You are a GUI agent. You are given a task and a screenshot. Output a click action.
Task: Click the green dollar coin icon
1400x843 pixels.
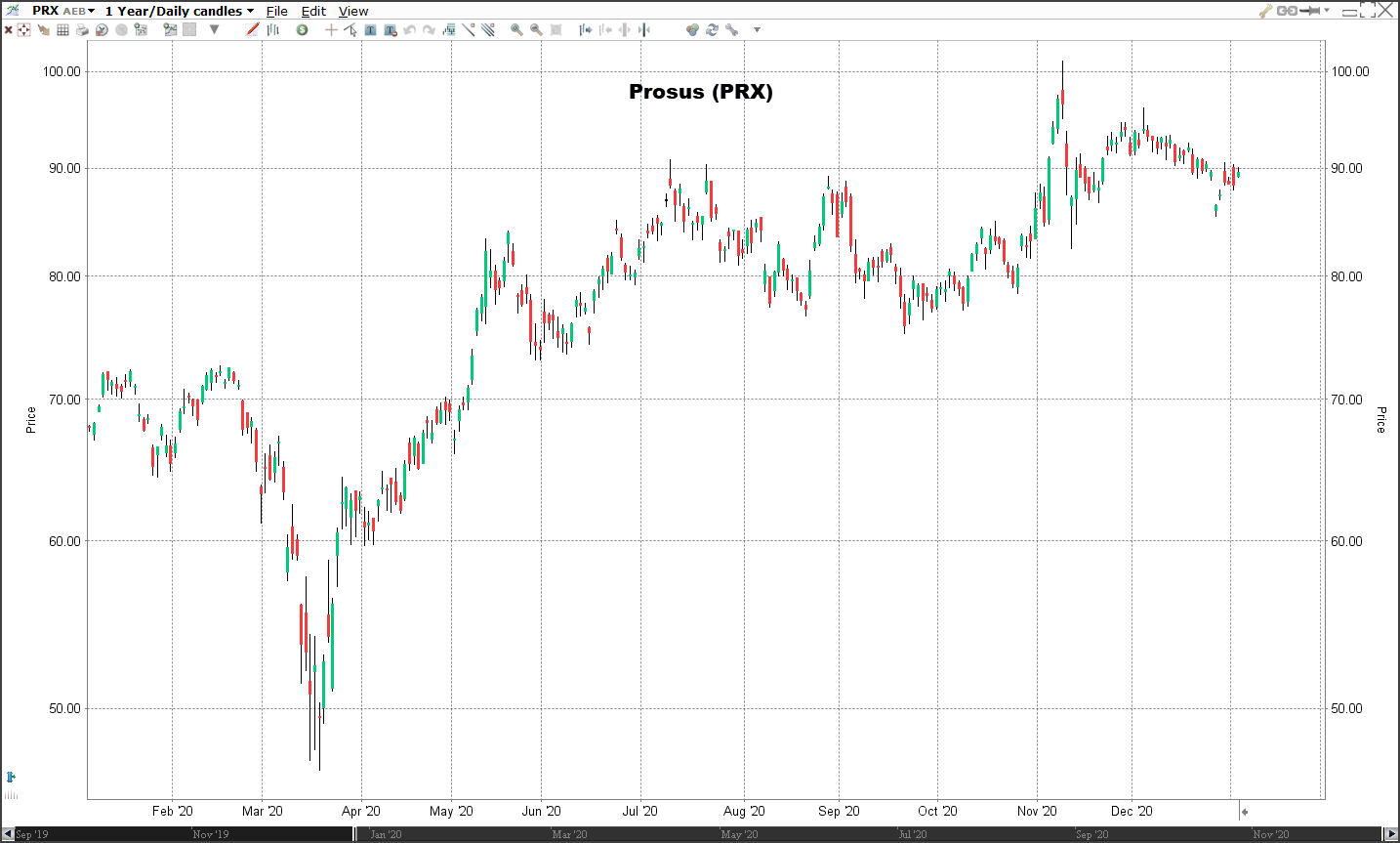click(302, 30)
